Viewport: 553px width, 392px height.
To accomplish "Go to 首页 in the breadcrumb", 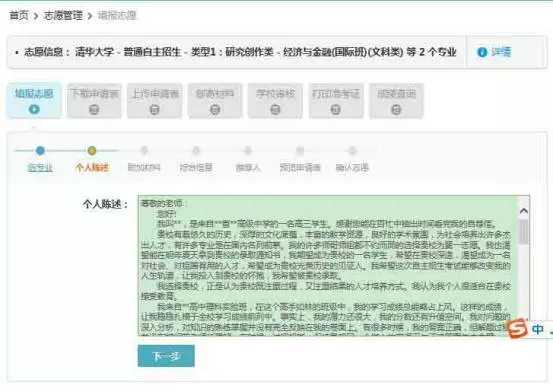I will click(x=19, y=16).
